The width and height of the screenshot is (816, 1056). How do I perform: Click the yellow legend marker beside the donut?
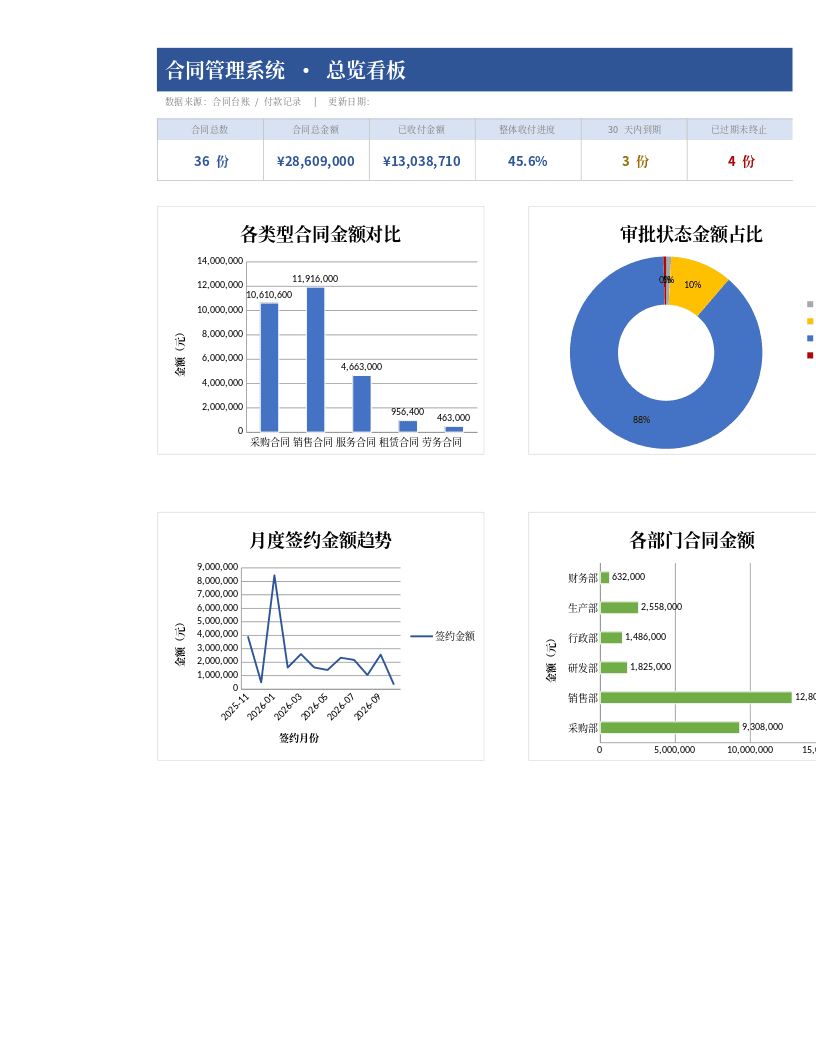(x=809, y=321)
